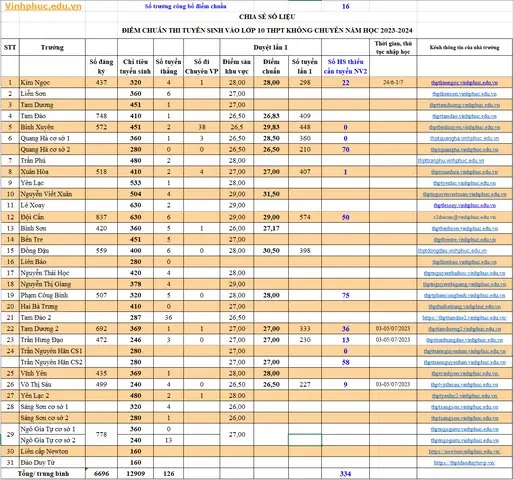Viewport: 513px width, 480px height.
Task: Select the 'Sáng Sơn cơ sở 1' cell
Action: tap(52, 407)
